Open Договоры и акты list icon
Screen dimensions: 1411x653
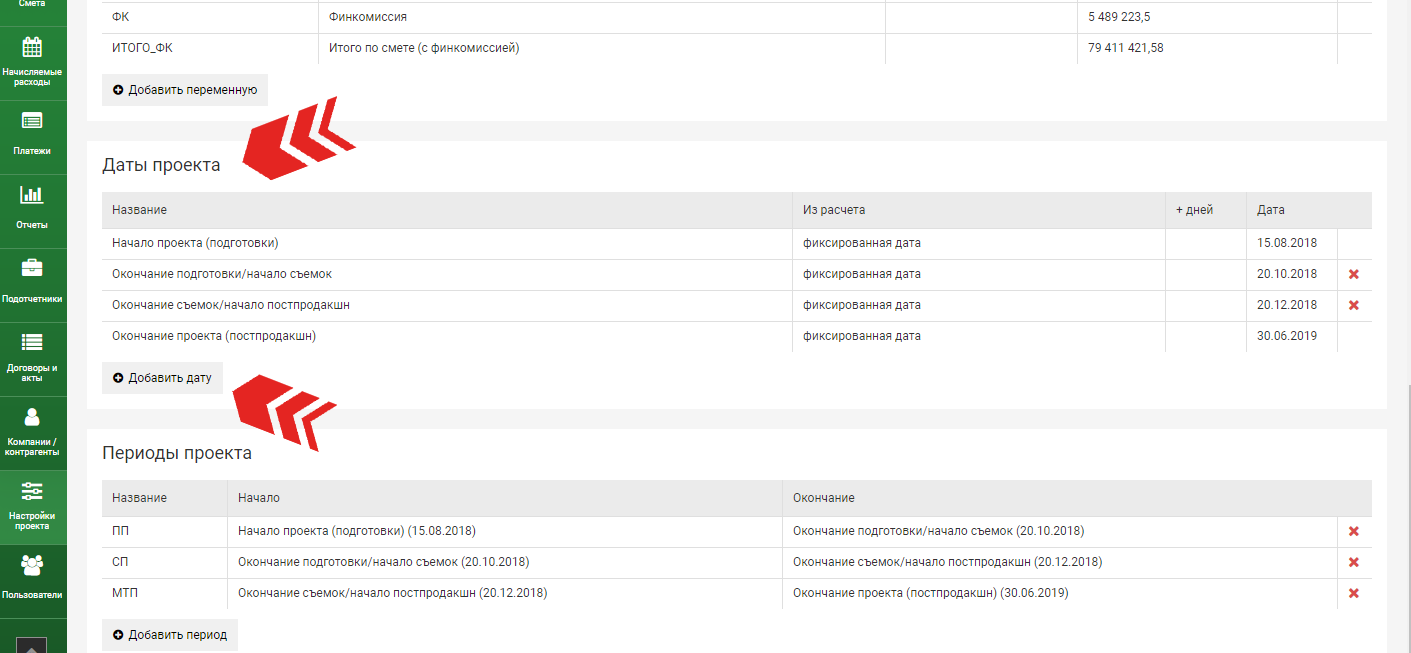coord(32,342)
